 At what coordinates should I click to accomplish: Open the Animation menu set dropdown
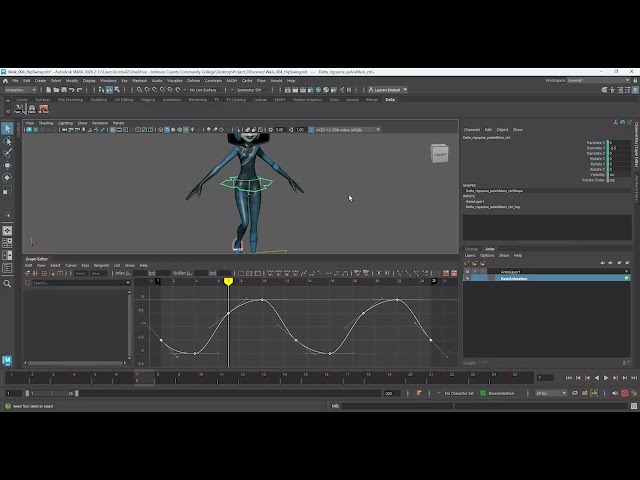[21, 90]
